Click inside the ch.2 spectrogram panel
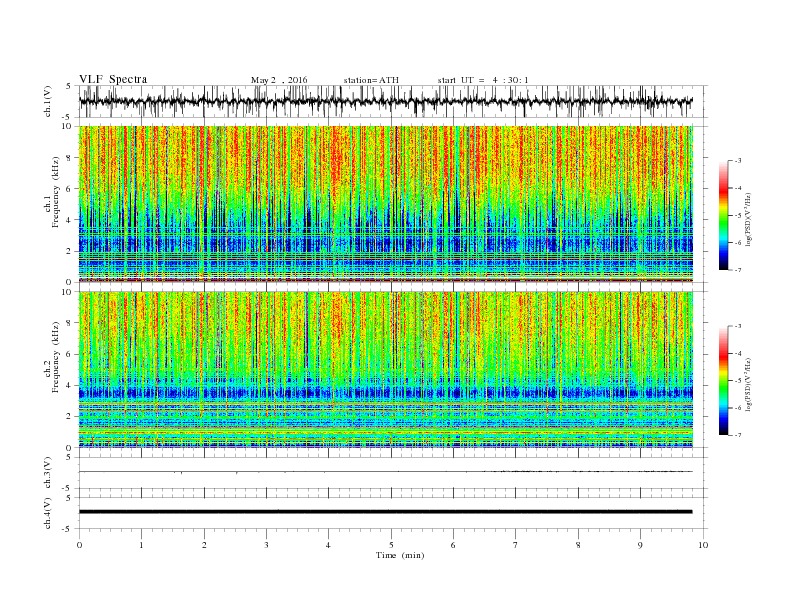The height and width of the screenshot is (612, 792). (x=385, y=370)
